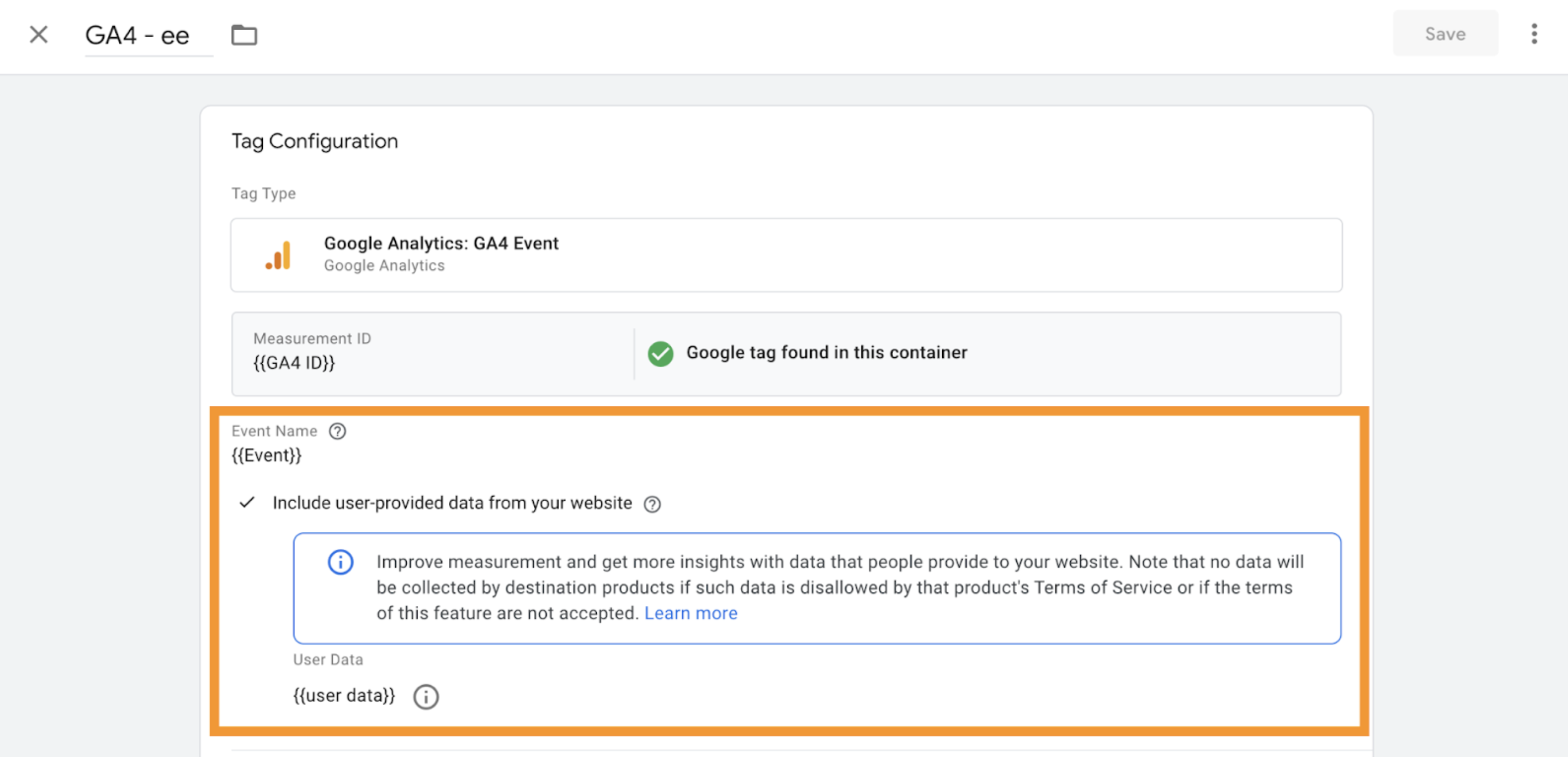The image size is (1568, 757).
Task: Open the tag folder selector
Action: click(244, 35)
